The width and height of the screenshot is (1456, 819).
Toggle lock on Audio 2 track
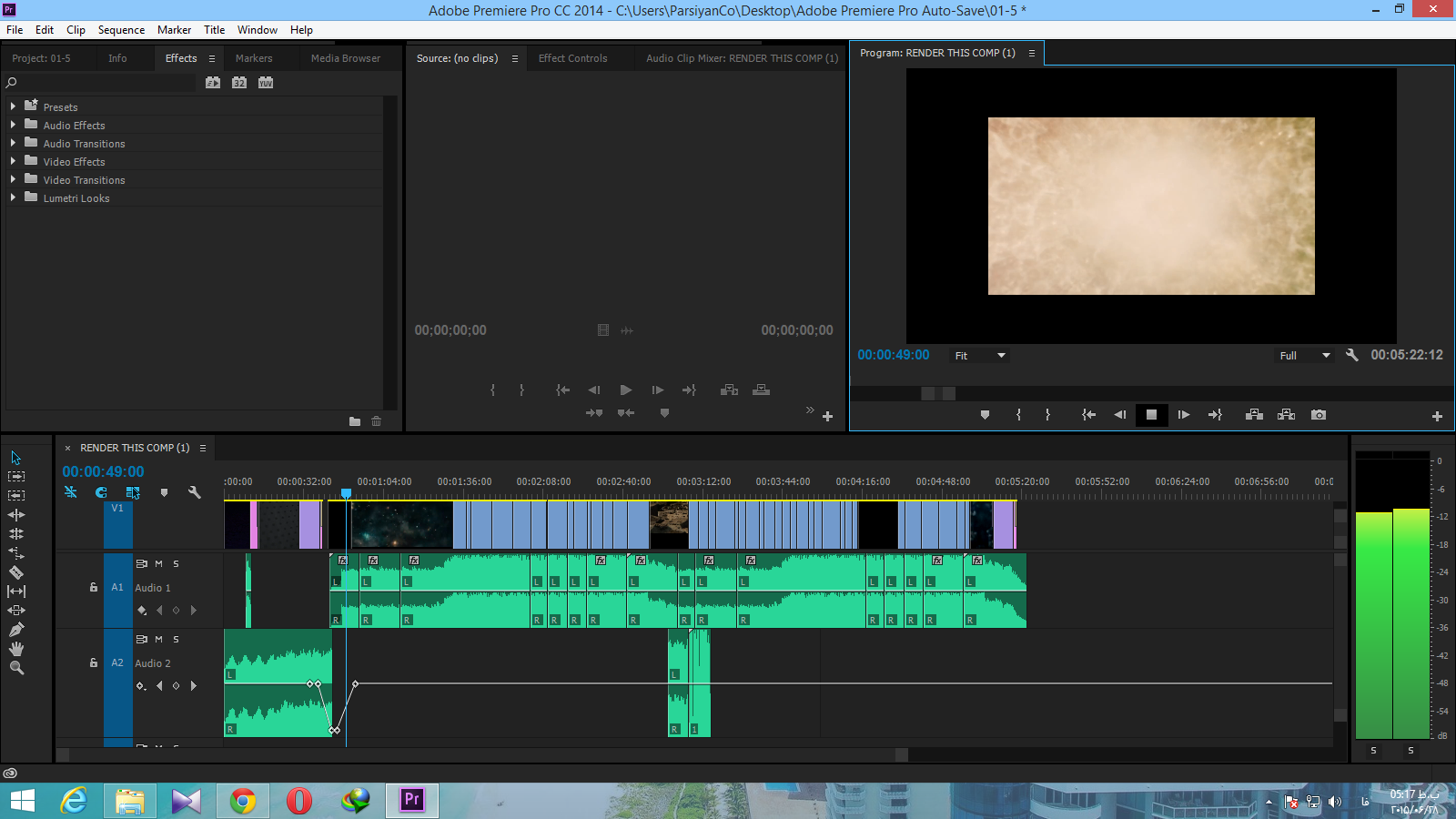(x=94, y=662)
